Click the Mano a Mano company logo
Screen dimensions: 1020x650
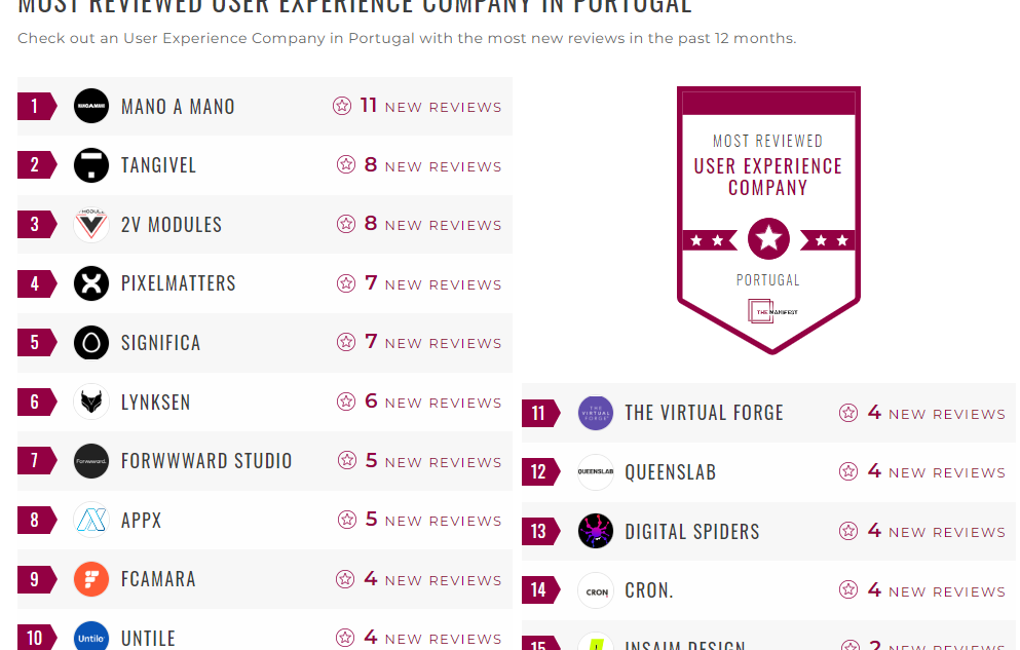point(91,106)
